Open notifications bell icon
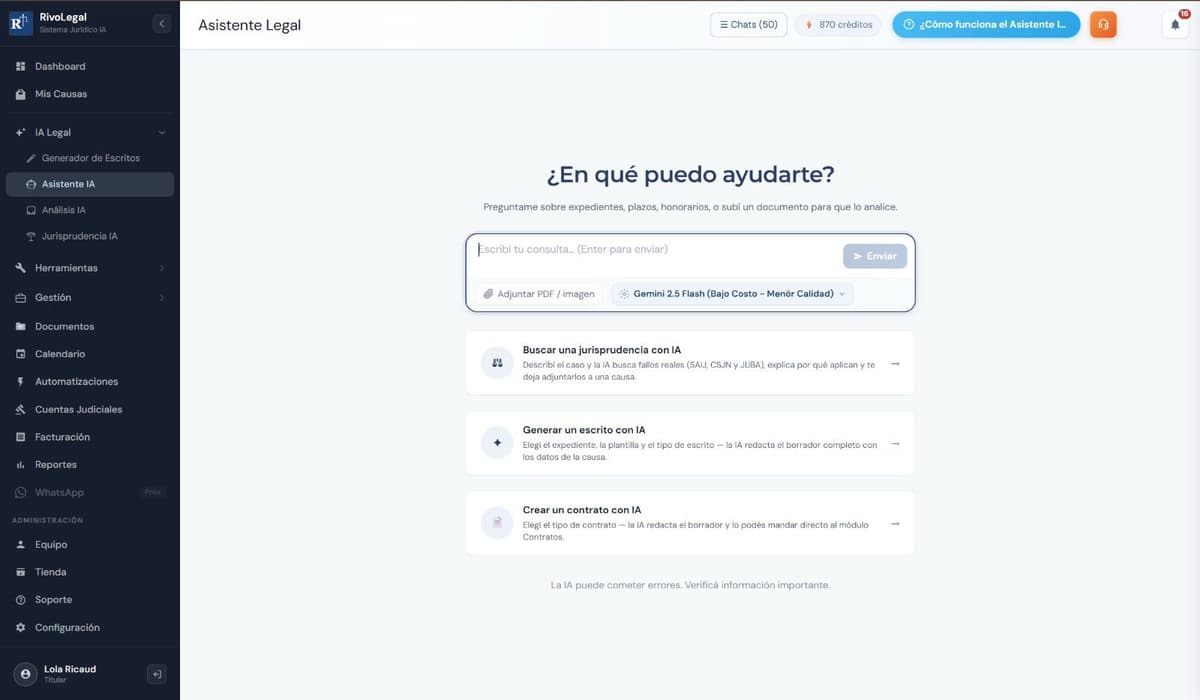The height and width of the screenshot is (700, 1200). point(1175,25)
